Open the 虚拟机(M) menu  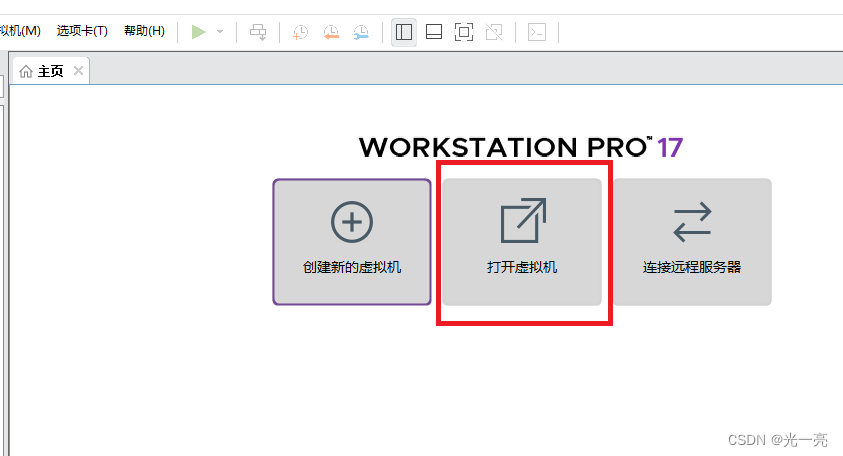pos(20,31)
